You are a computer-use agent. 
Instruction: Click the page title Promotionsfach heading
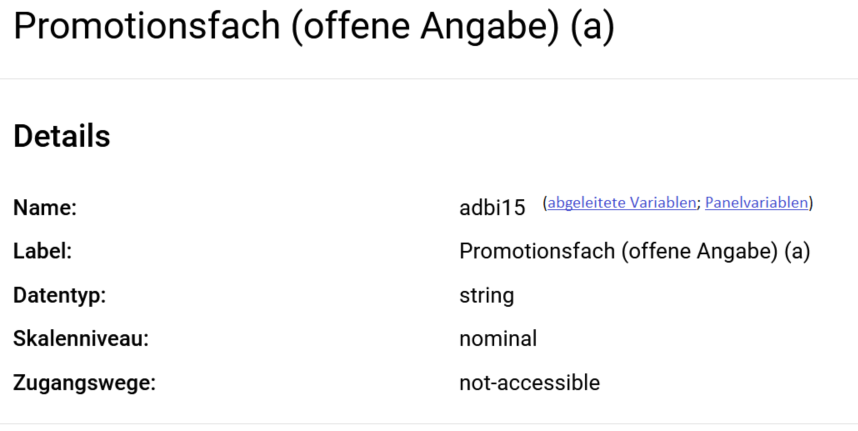click(x=314, y=26)
